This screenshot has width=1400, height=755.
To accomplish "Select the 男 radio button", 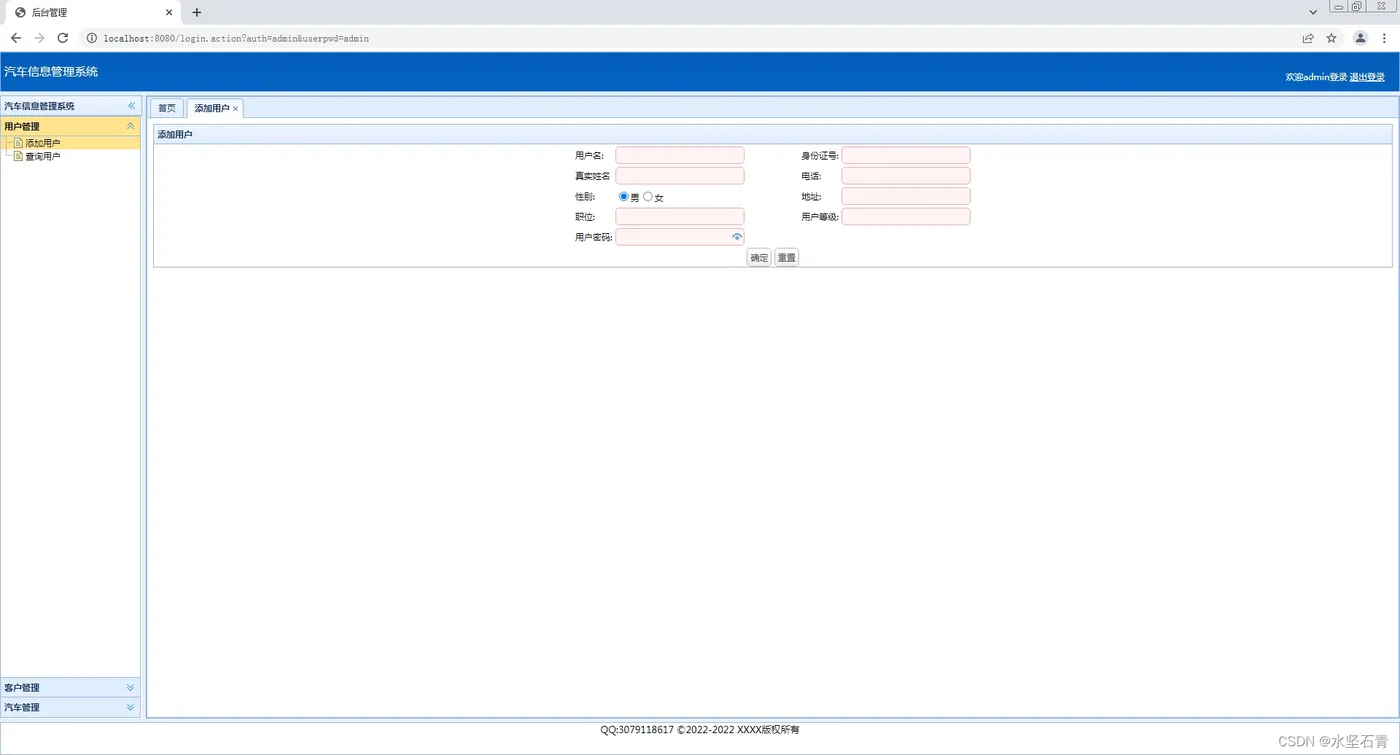I will pos(624,196).
